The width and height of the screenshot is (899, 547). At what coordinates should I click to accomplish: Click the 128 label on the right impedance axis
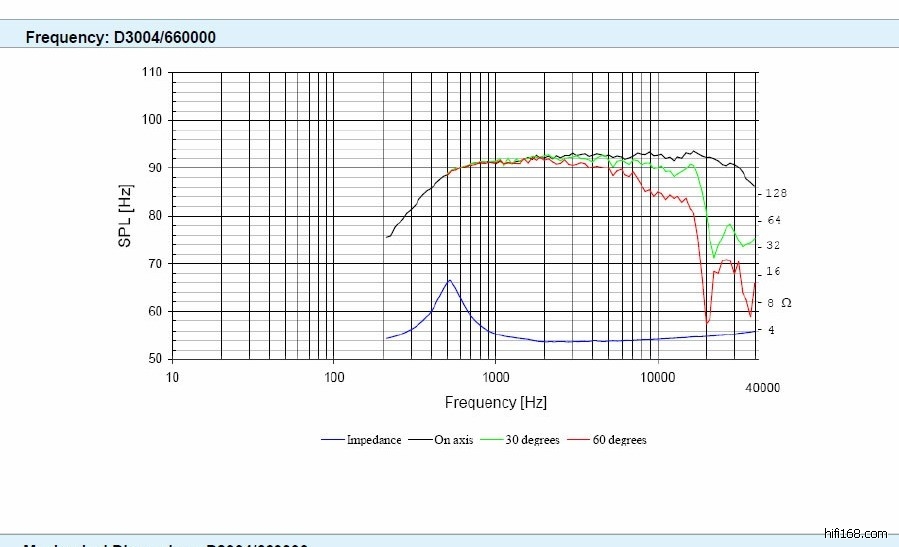click(777, 193)
